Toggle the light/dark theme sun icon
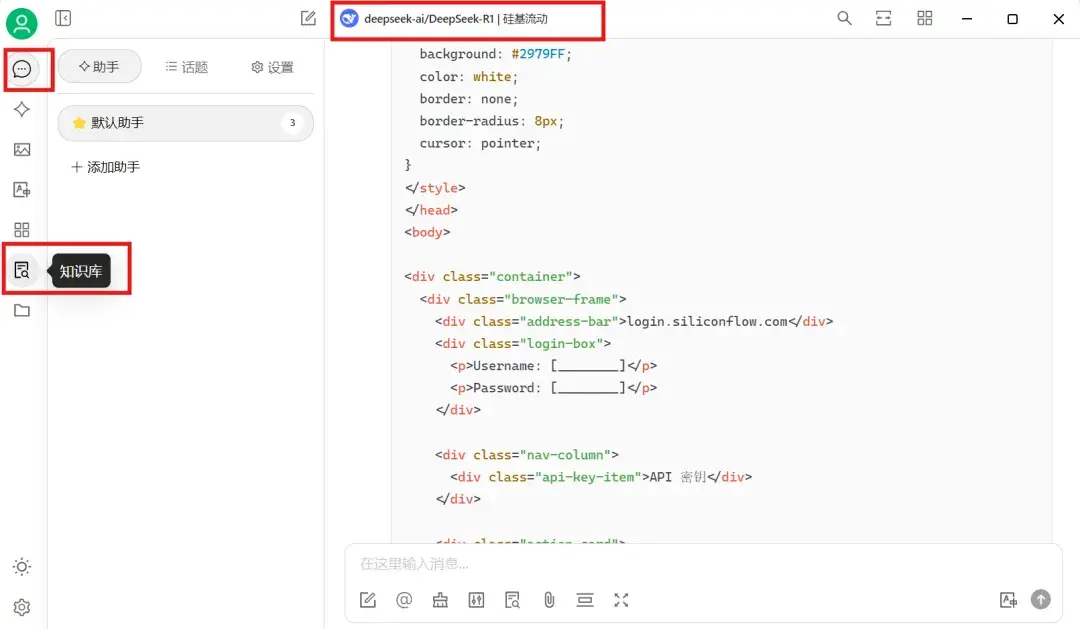The height and width of the screenshot is (629, 1080). tap(22, 566)
